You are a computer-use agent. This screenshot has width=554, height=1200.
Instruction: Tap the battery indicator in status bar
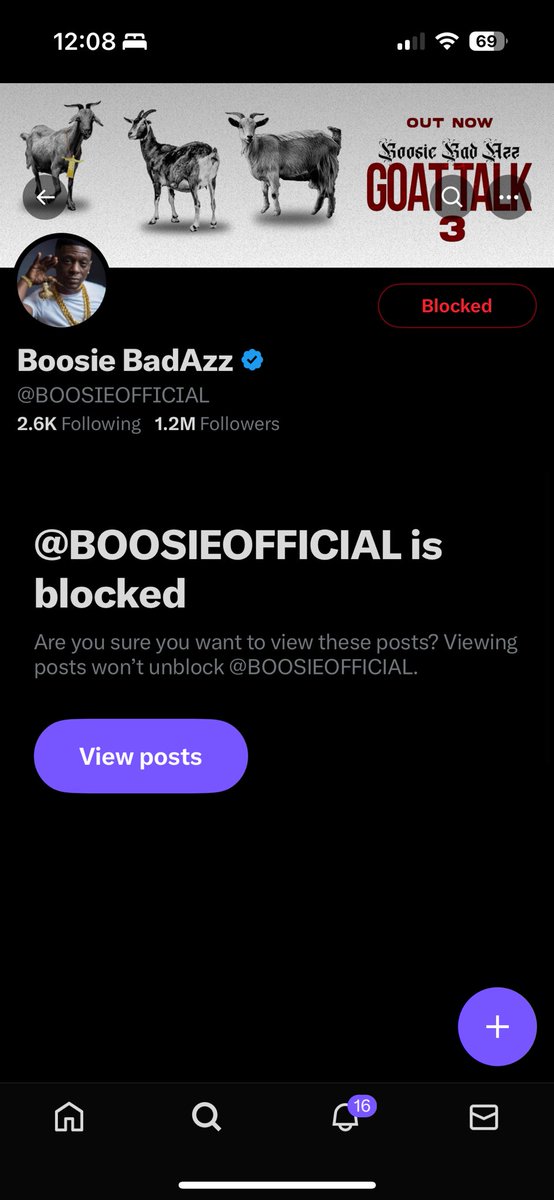point(487,42)
